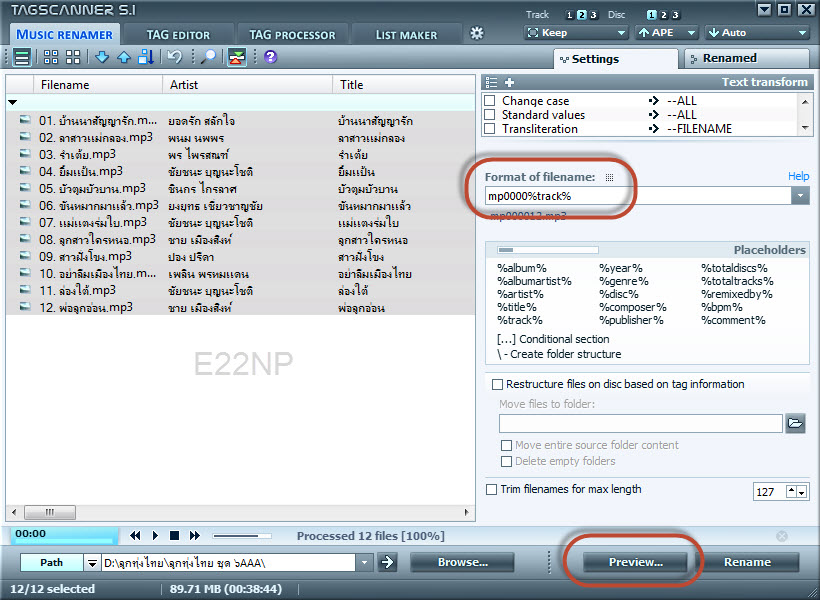820x600 pixels.
Task: Set Disc number format to 2
Action: coord(664,15)
